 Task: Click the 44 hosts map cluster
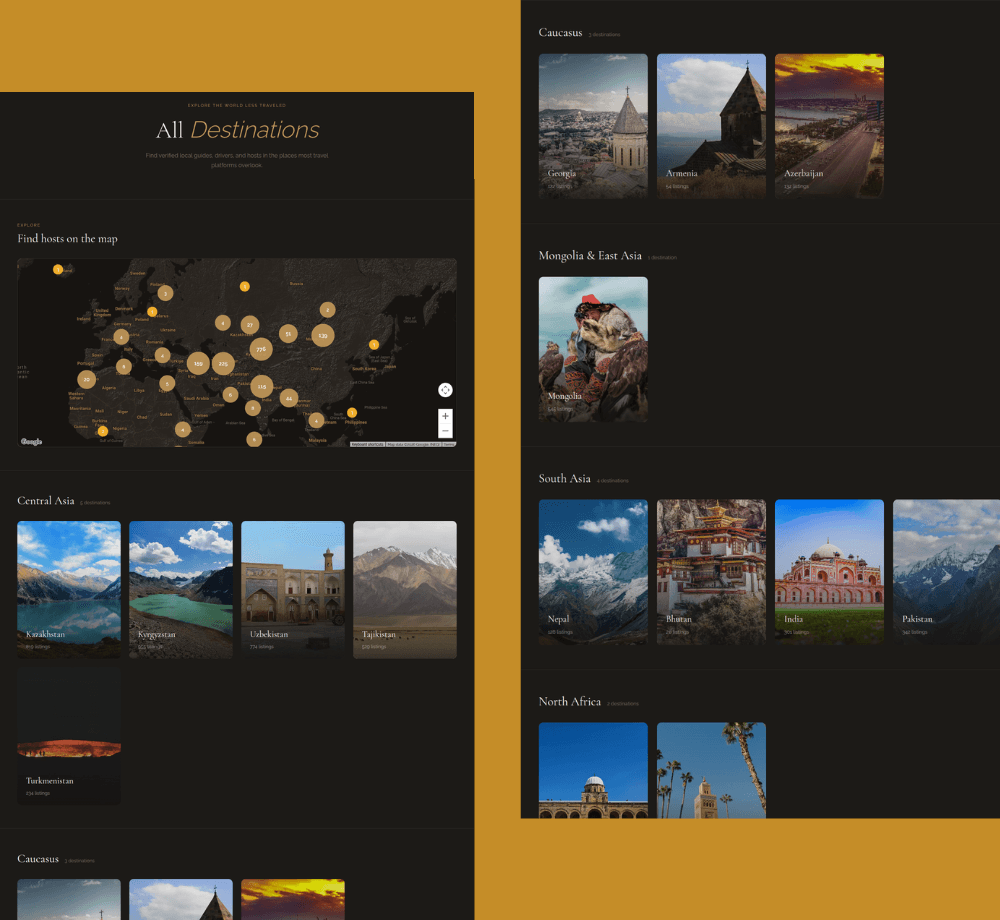tap(288, 398)
